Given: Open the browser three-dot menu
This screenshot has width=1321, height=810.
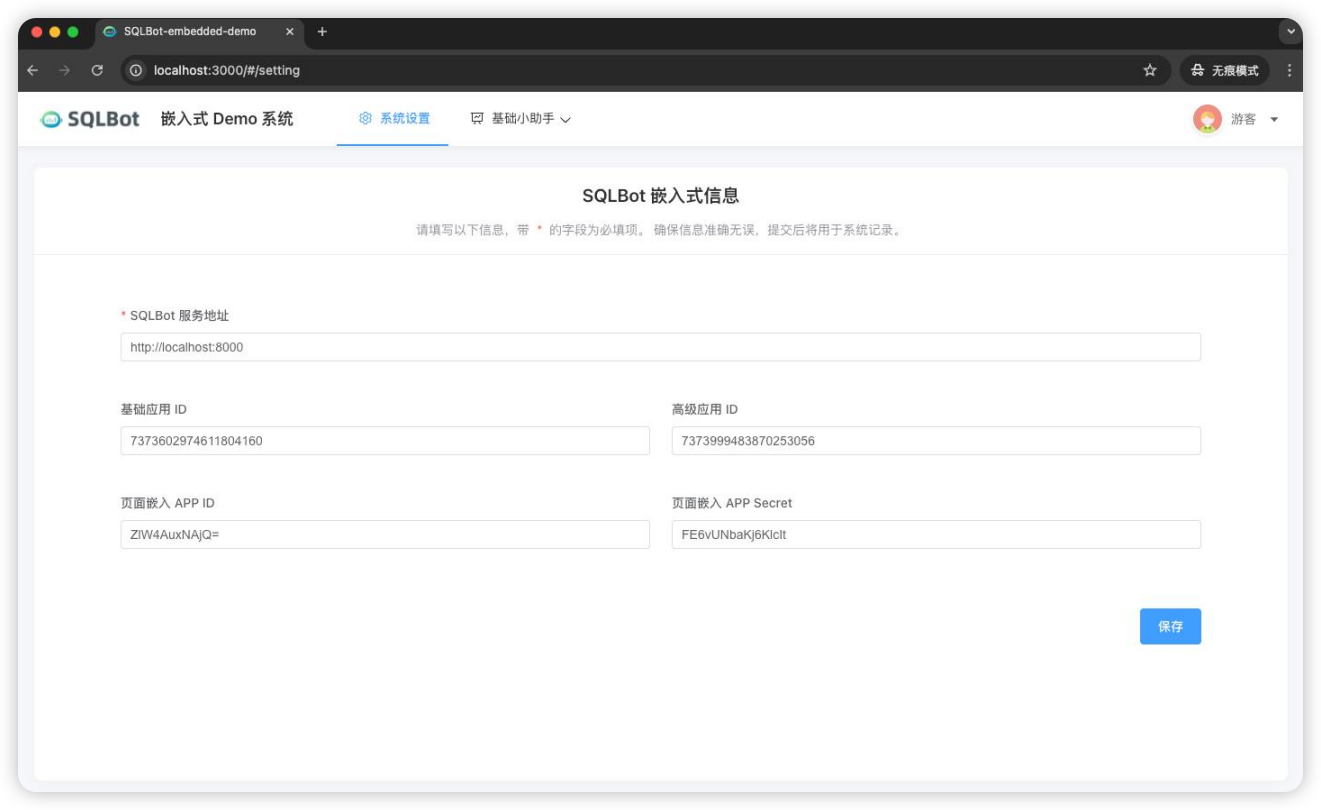Looking at the screenshot, I should tap(1289, 70).
